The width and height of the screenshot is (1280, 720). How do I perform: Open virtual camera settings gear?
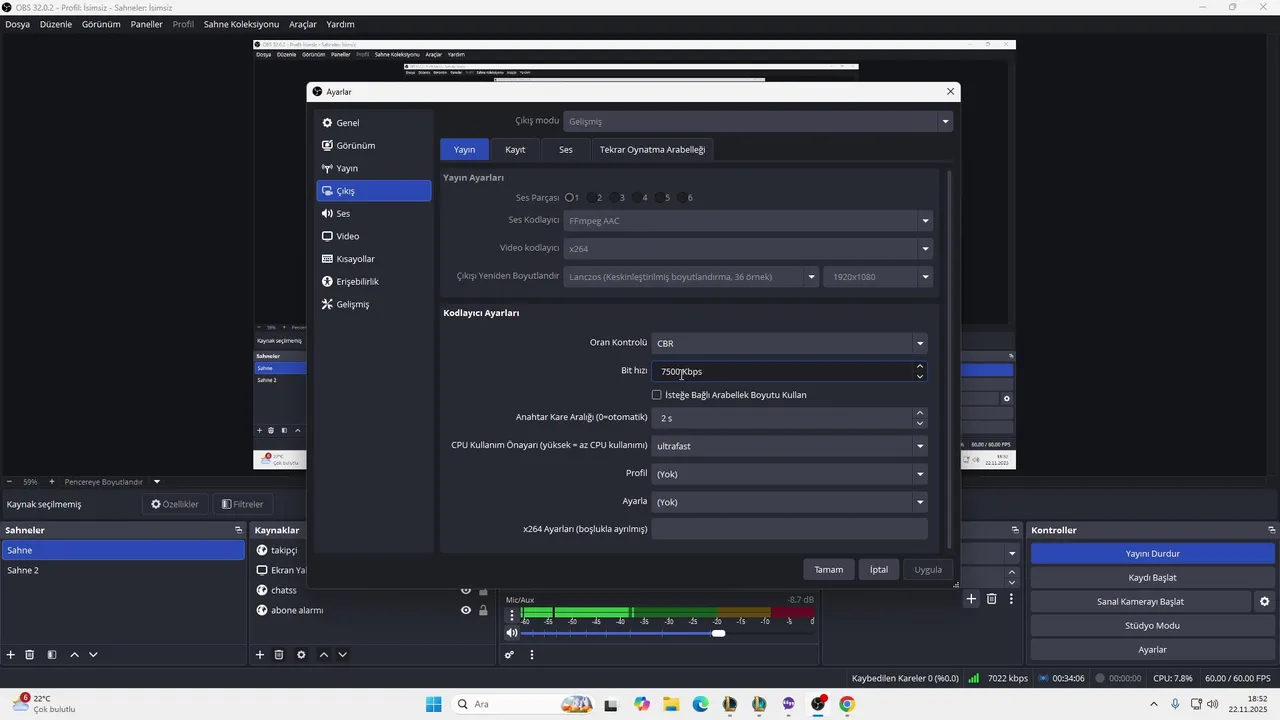(x=1264, y=602)
